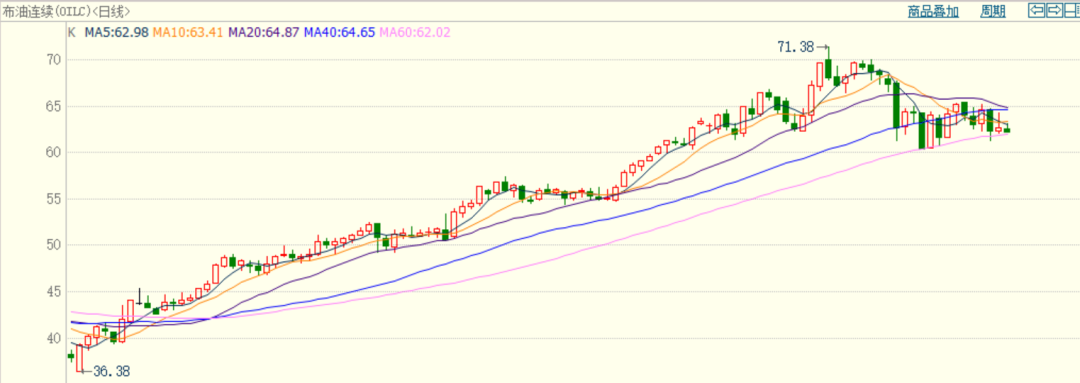
Task: Click the 71.38 high price marker
Action: pyautogui.click(x=796, y=47)
